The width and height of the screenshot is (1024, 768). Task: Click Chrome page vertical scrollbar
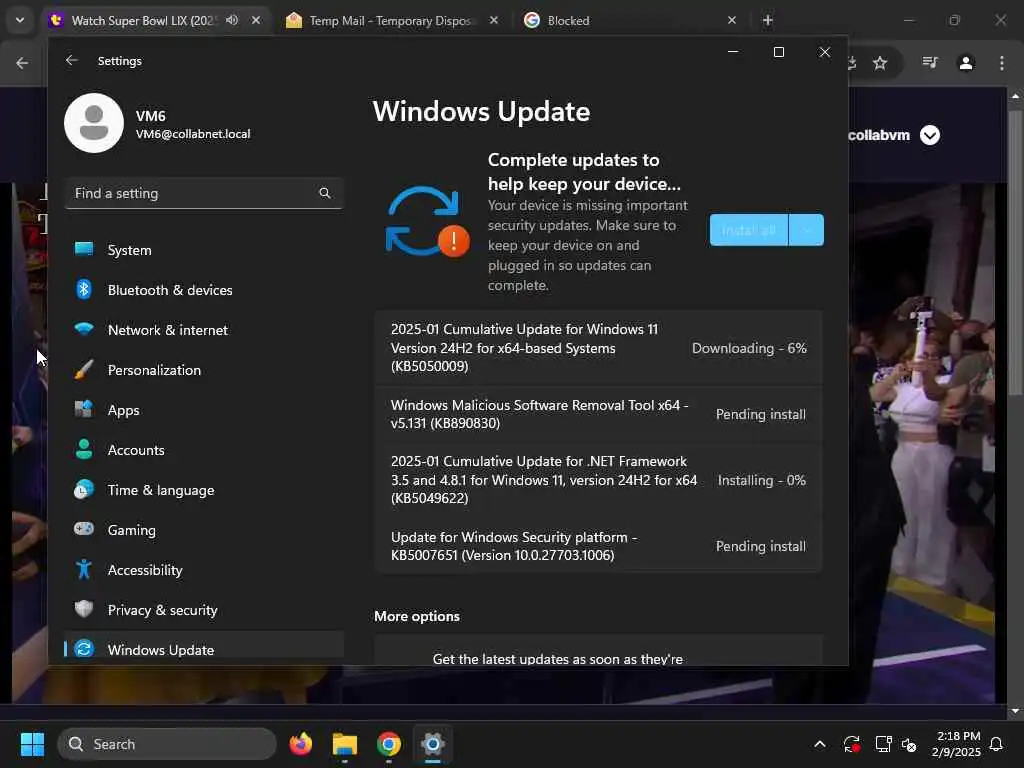tap(1015, 251)
